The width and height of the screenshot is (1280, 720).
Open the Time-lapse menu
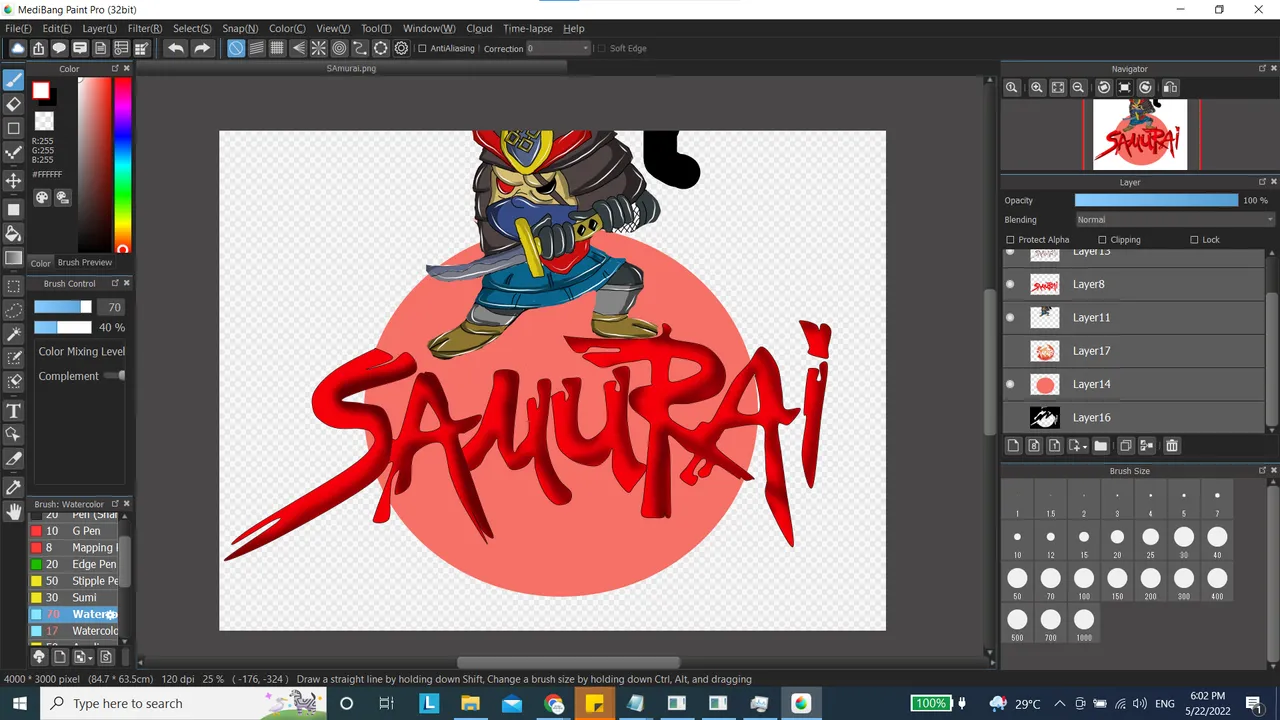pos(527,28)
